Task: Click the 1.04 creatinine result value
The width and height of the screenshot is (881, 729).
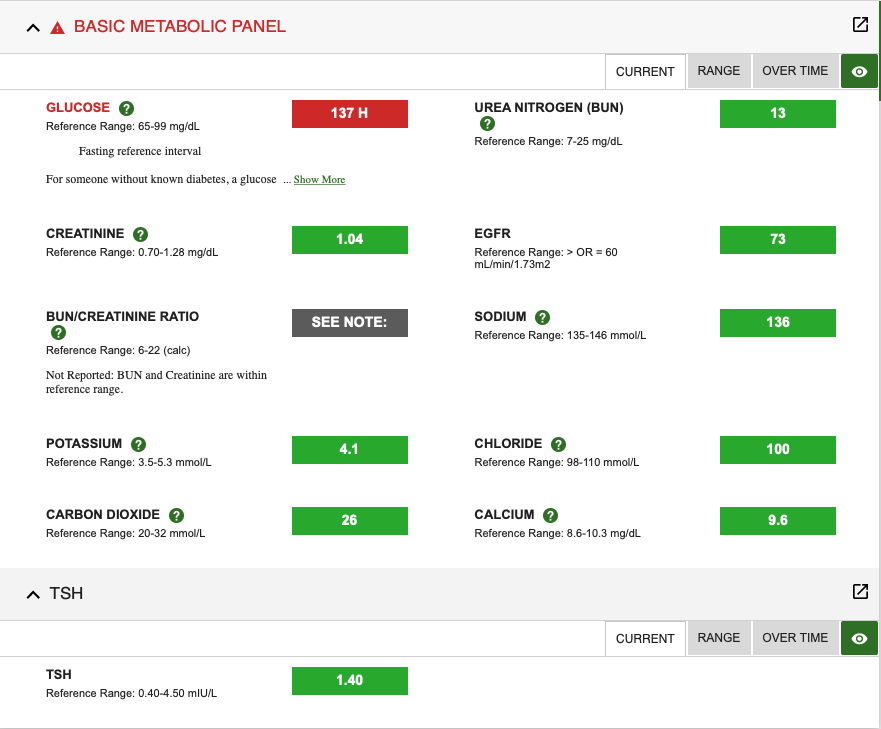Action: pos(349,239)
